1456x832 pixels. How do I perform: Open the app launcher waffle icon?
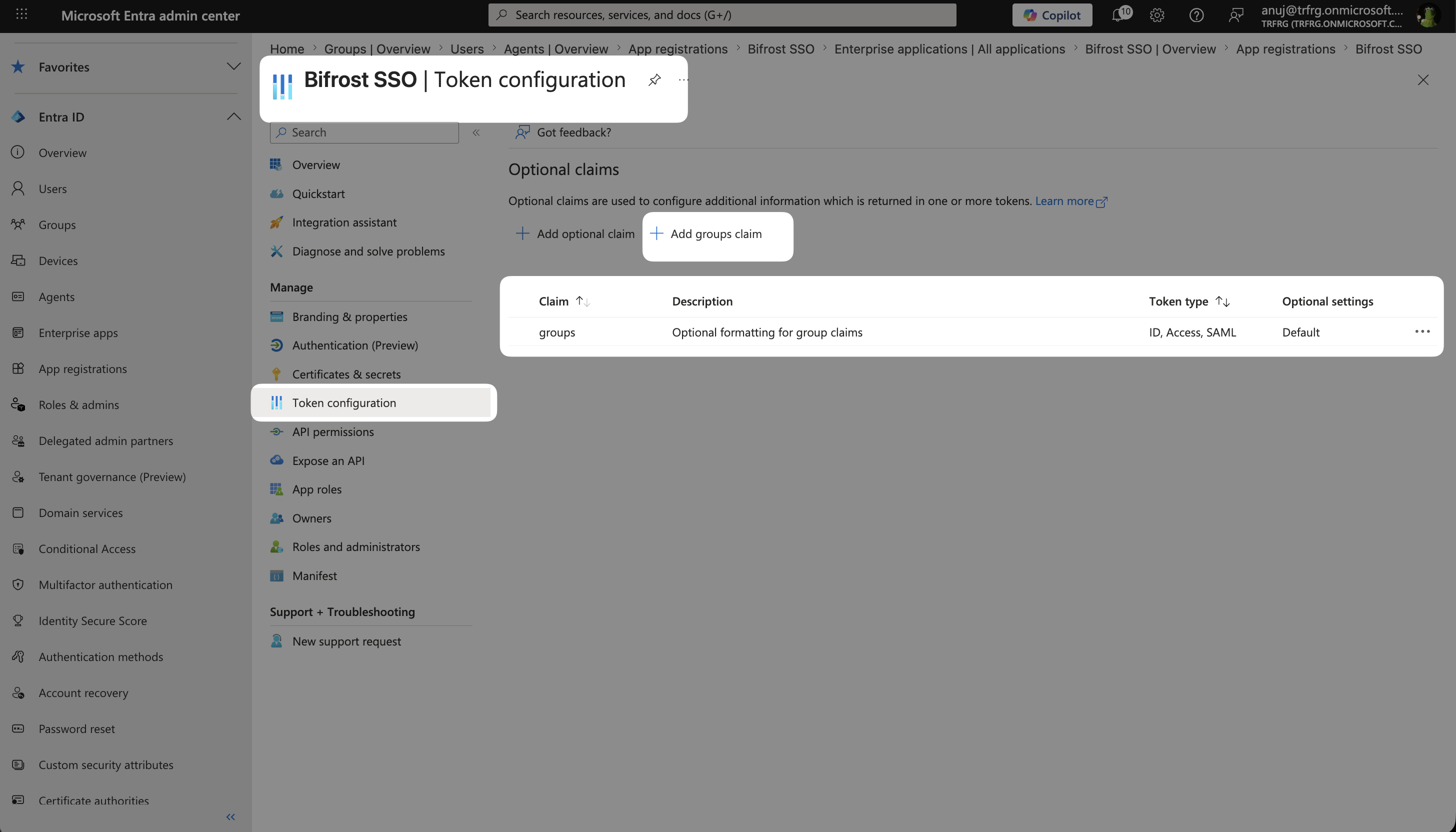(21, 14)
